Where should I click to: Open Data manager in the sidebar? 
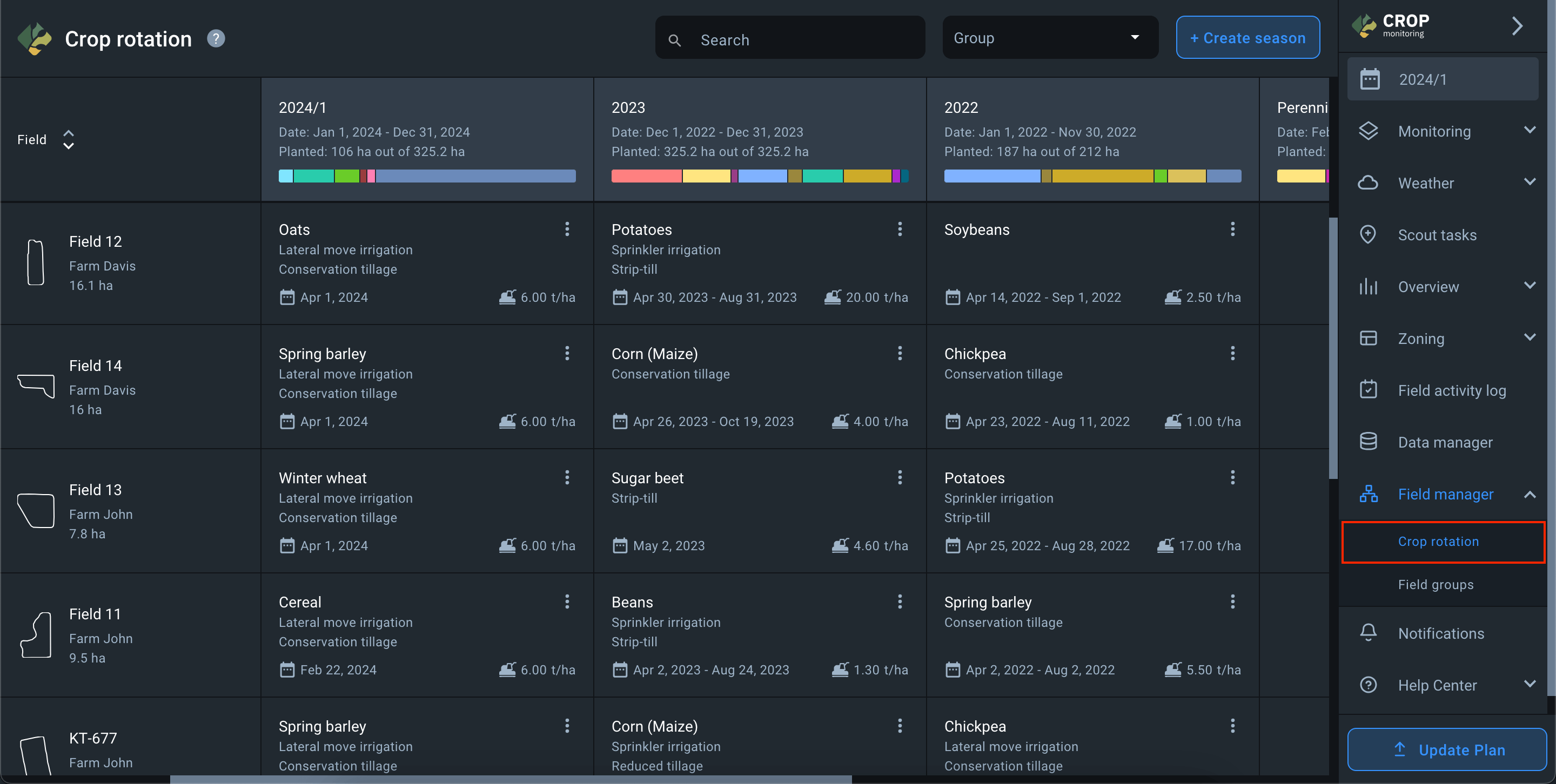coord(1445,442)
